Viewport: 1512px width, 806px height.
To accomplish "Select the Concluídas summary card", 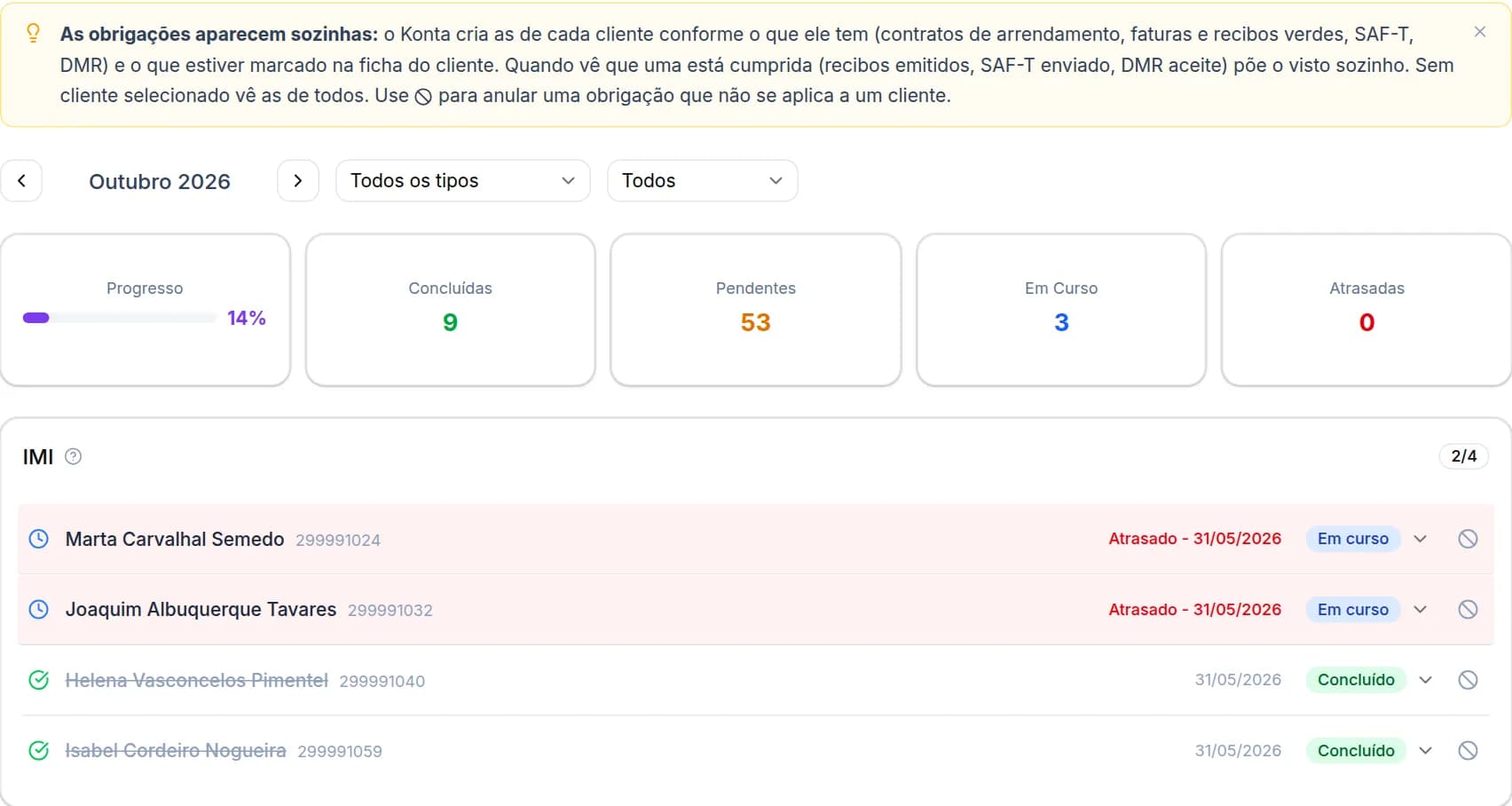I will (450, 310).
